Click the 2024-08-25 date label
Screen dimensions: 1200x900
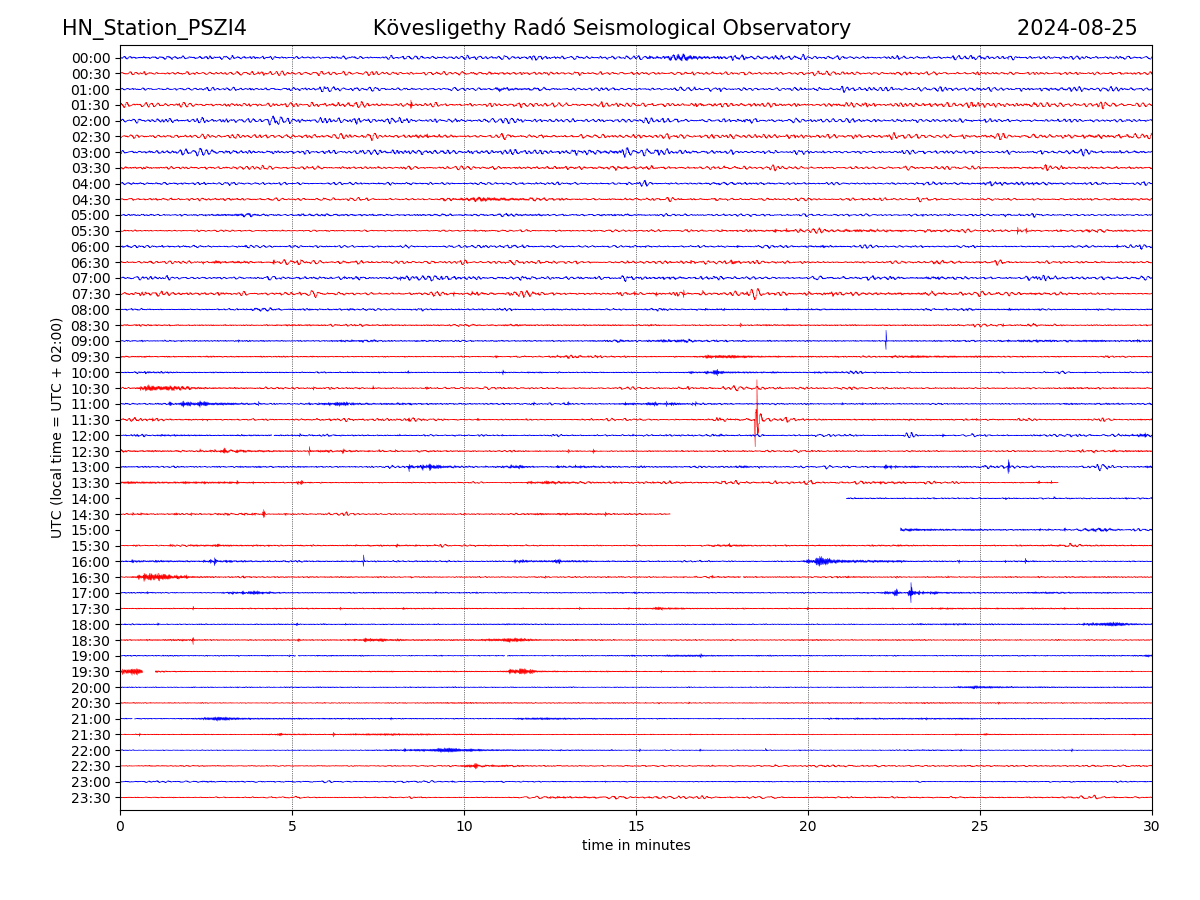click(x=1076, y=28)
